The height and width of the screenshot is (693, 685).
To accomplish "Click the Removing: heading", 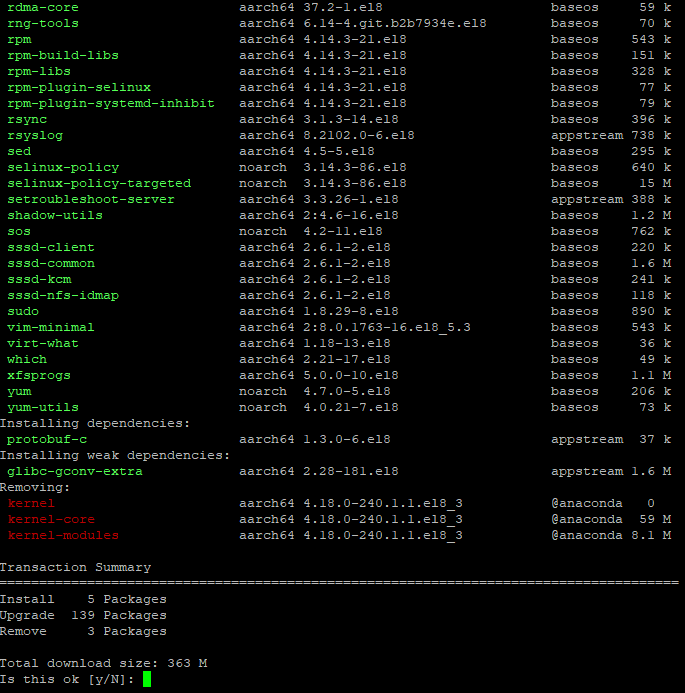I will click(x=35, y=487).
